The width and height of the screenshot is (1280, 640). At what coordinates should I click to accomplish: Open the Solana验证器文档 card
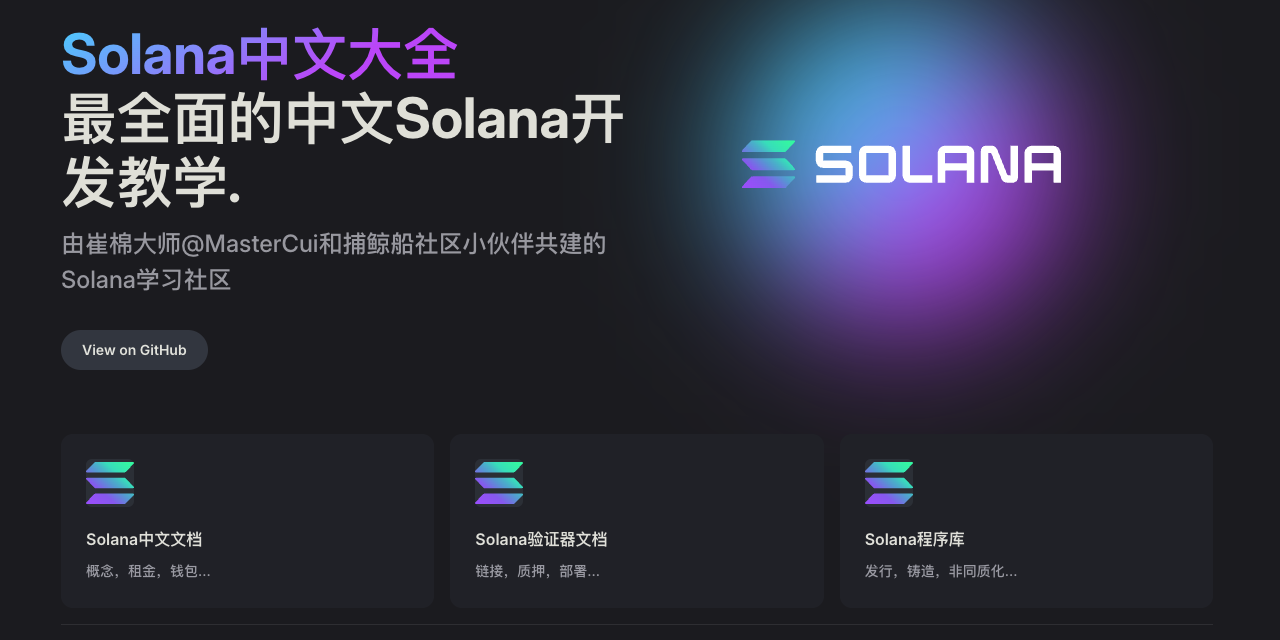[636, 520]
